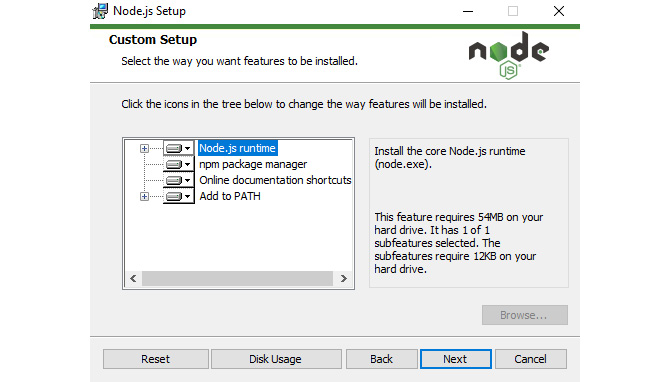Expand the Node.js runtime tree node
This screenshot has width=670, height=382.
(x=144, y=148)
